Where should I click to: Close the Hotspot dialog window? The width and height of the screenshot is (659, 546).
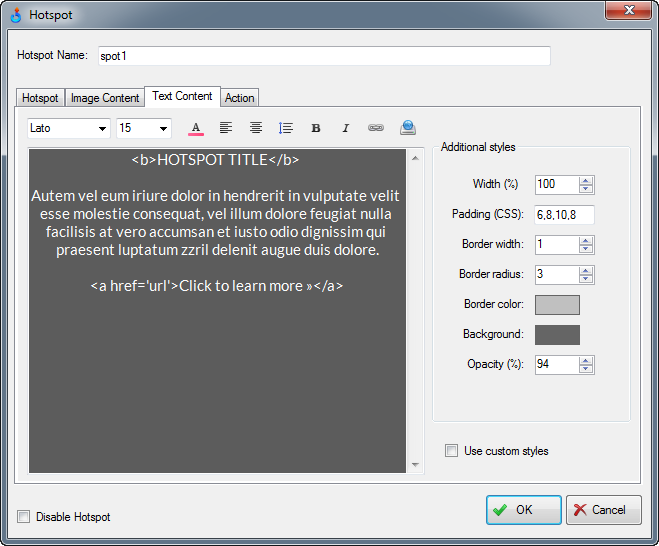[x=628, y=10]
